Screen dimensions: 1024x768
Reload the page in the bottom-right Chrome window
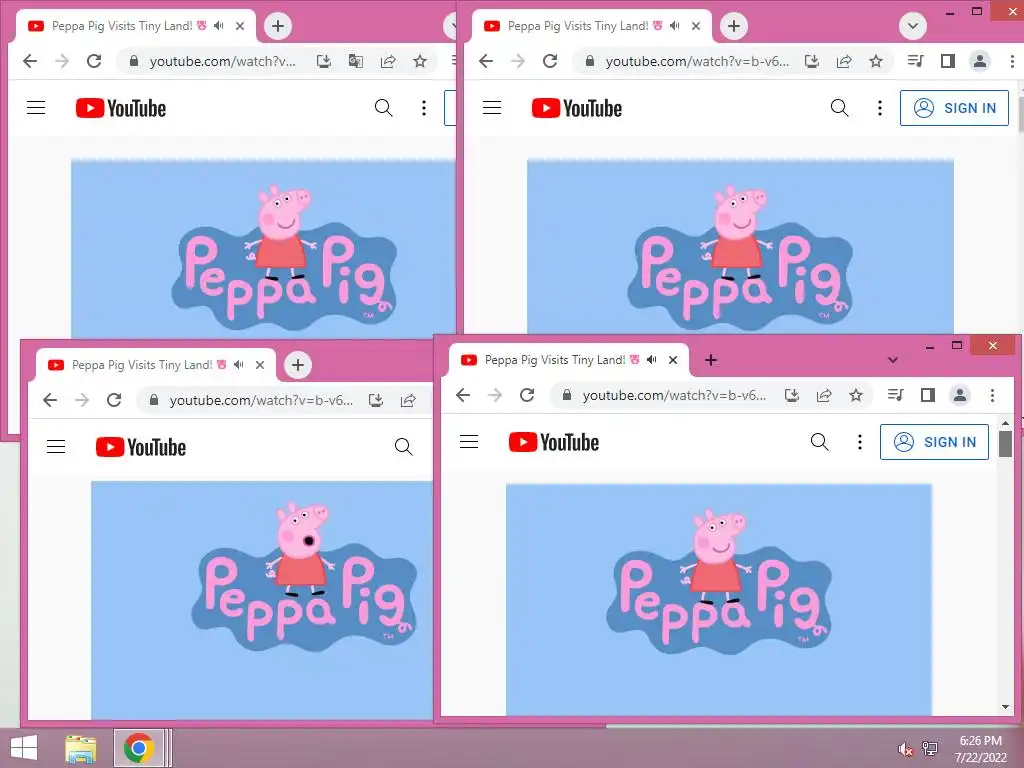tap(527, 395)
